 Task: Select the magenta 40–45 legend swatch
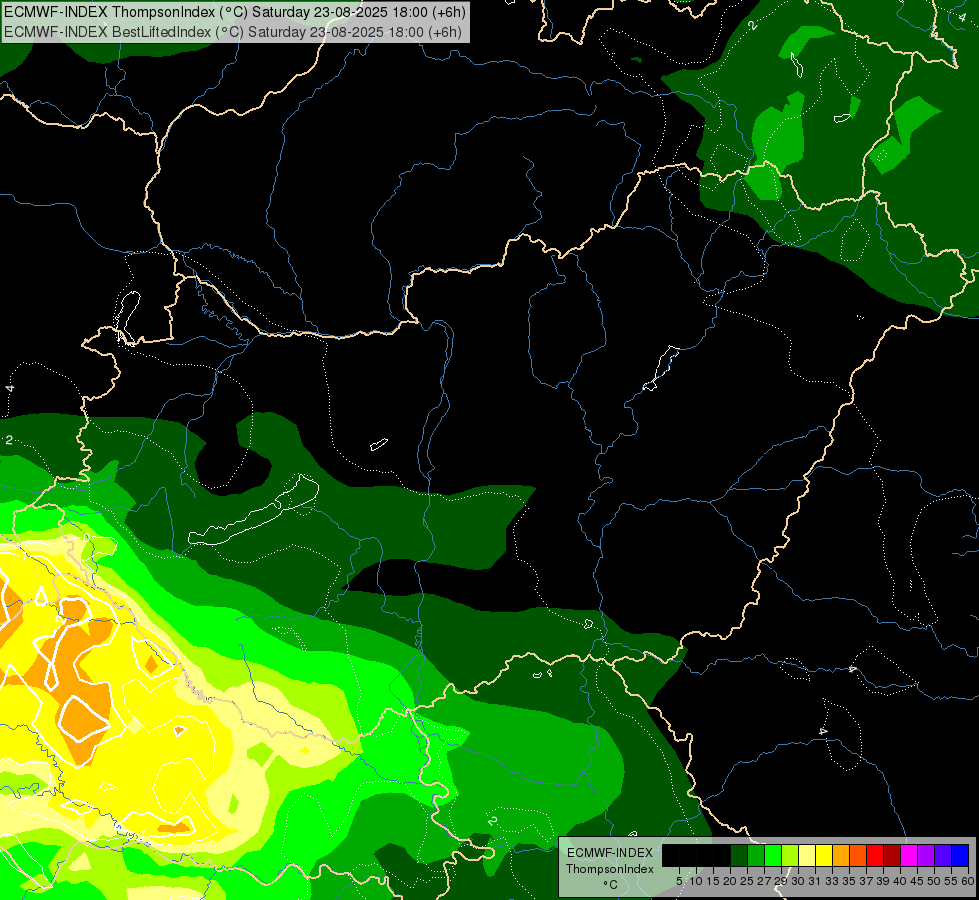909,855
